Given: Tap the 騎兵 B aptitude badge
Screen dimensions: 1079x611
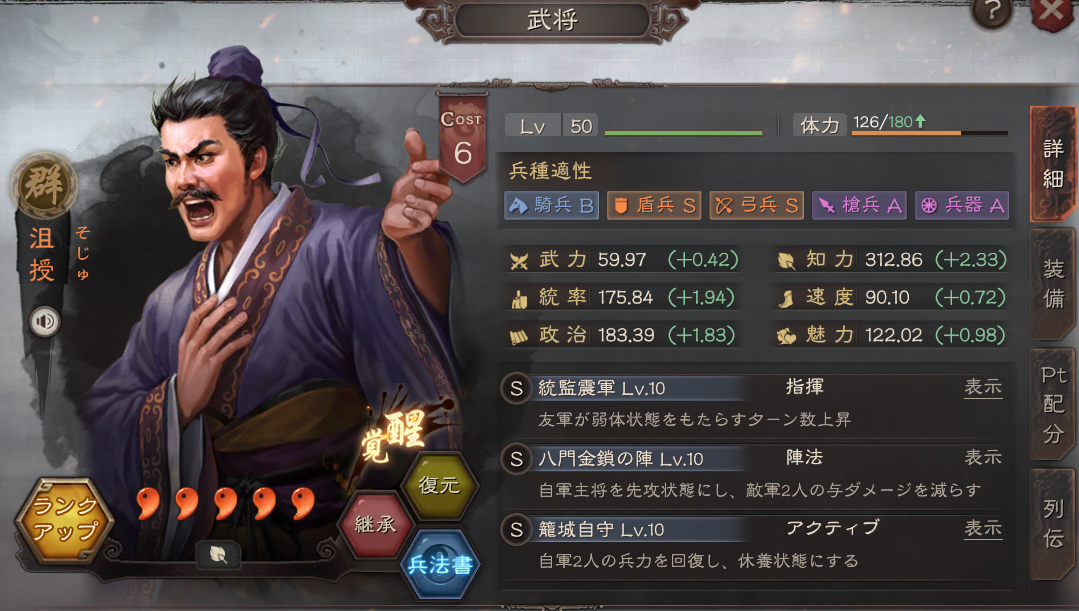Looking at the screenshot, I should coord(551,205).
